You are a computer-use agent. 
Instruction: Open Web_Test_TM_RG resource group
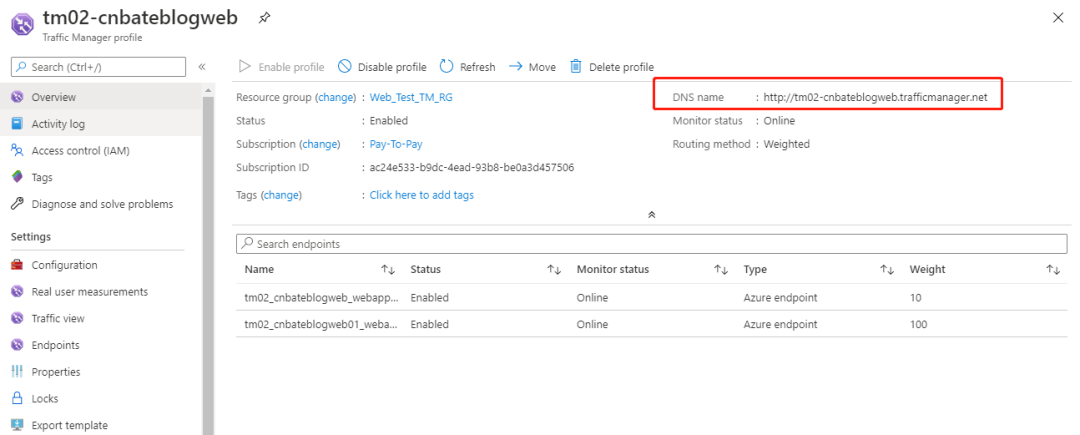point(411,97)
